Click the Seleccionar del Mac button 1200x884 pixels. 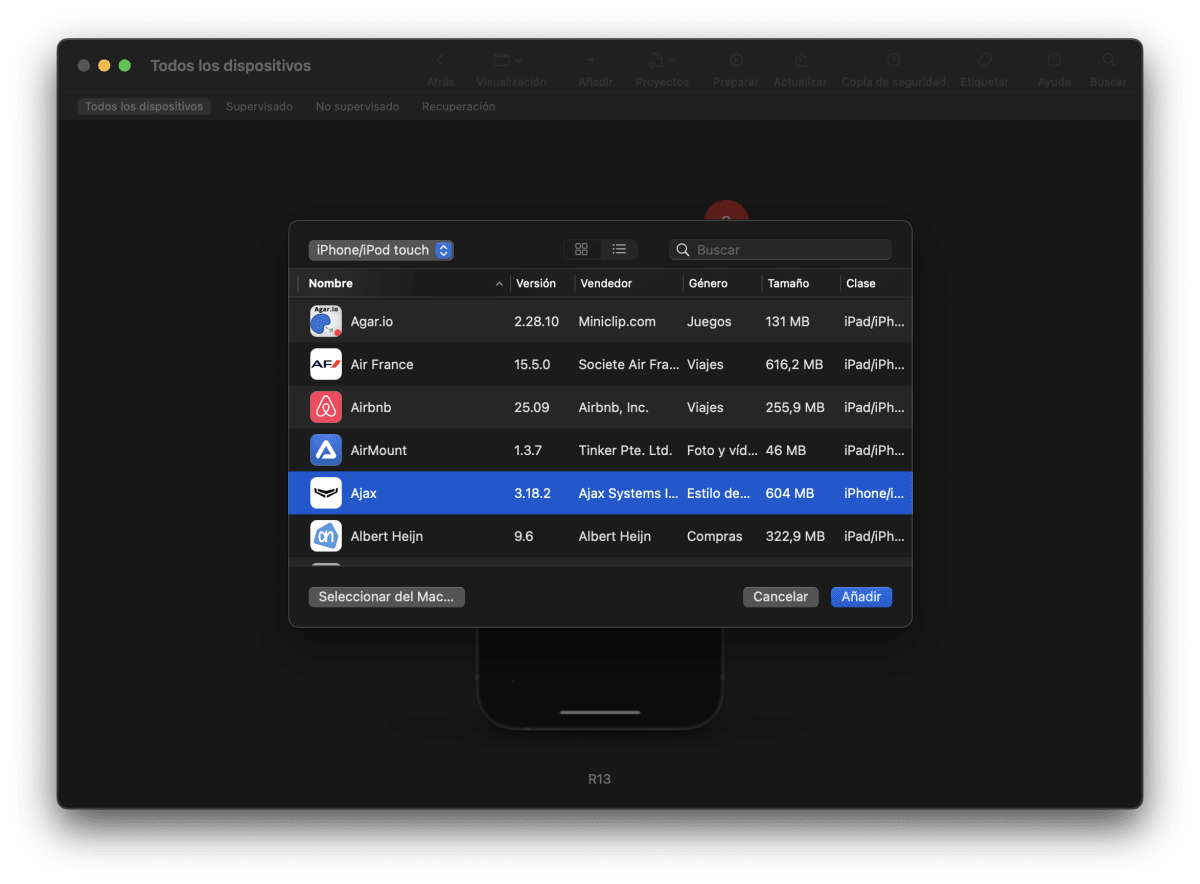pyautogui.click(x=387, y=597)
